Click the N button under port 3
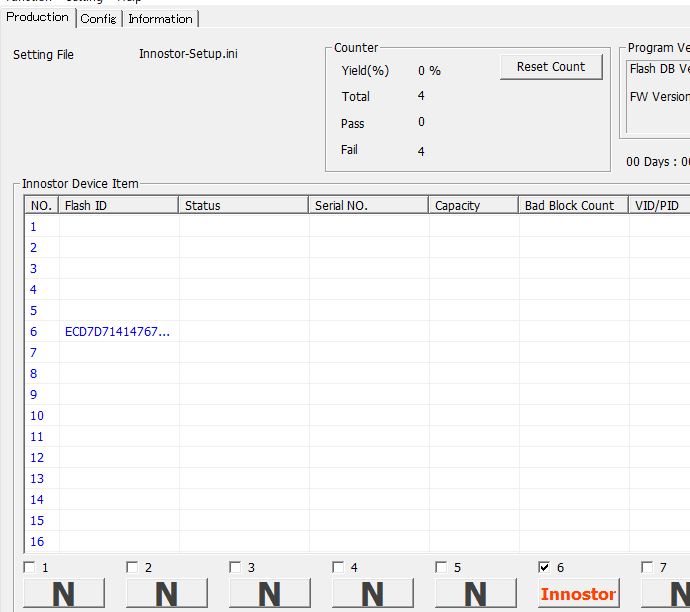 270,594
